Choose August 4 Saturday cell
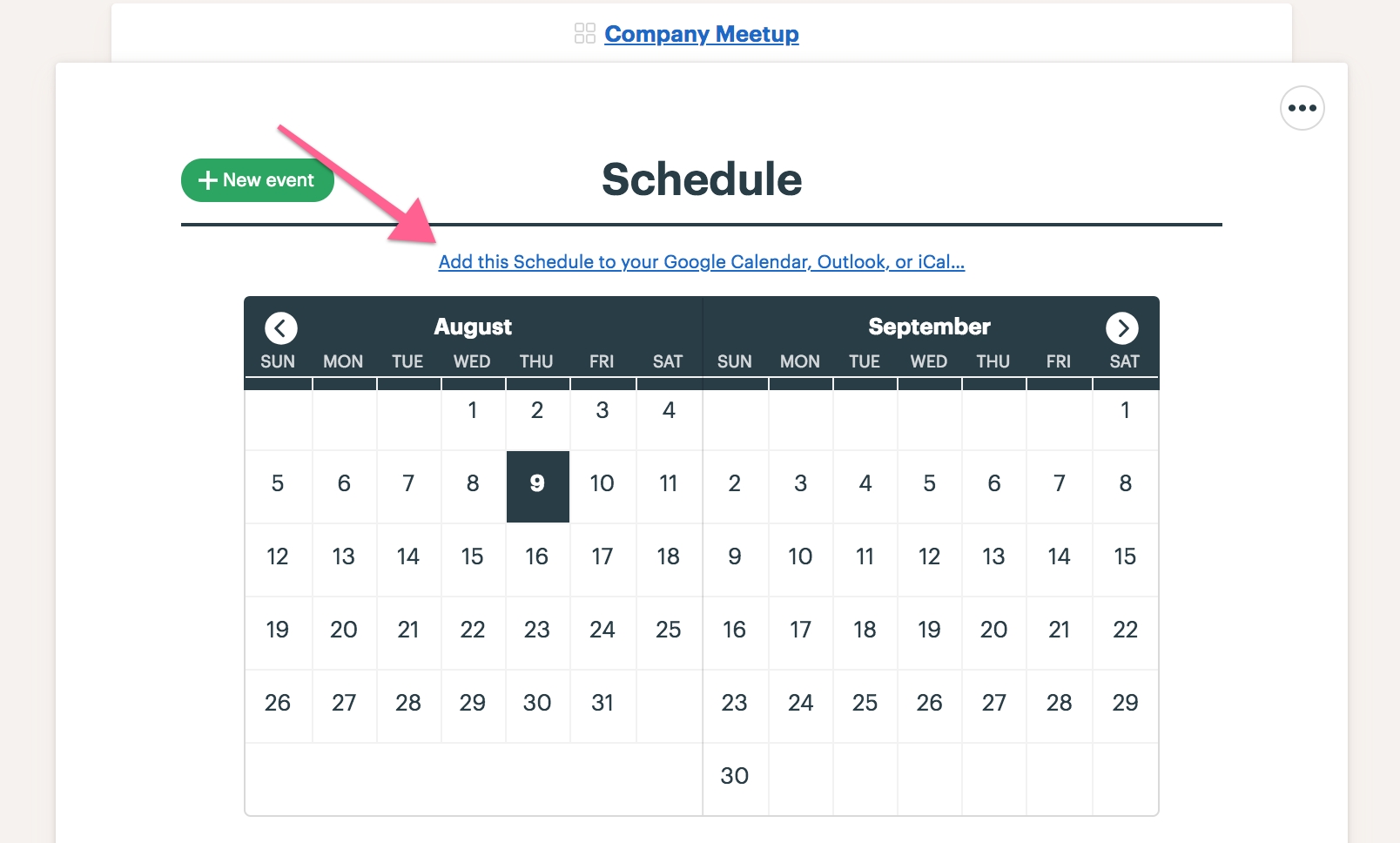This screenshot has height=843, width=1400. 669,414
